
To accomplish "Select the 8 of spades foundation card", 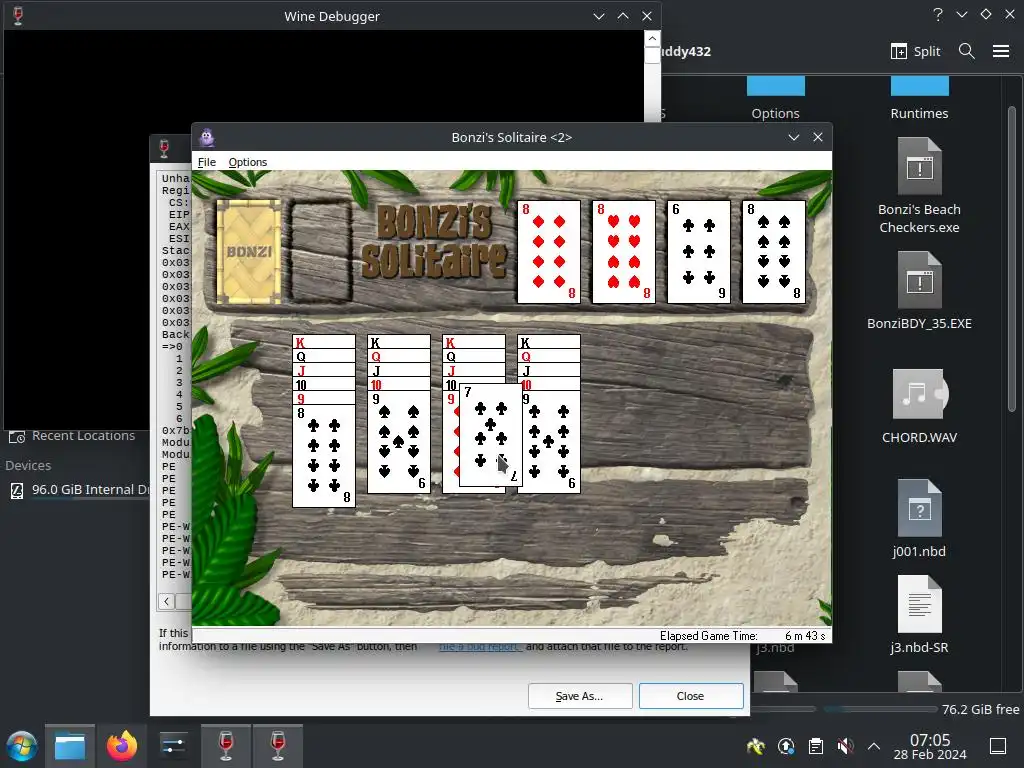I will pos(774,251).
